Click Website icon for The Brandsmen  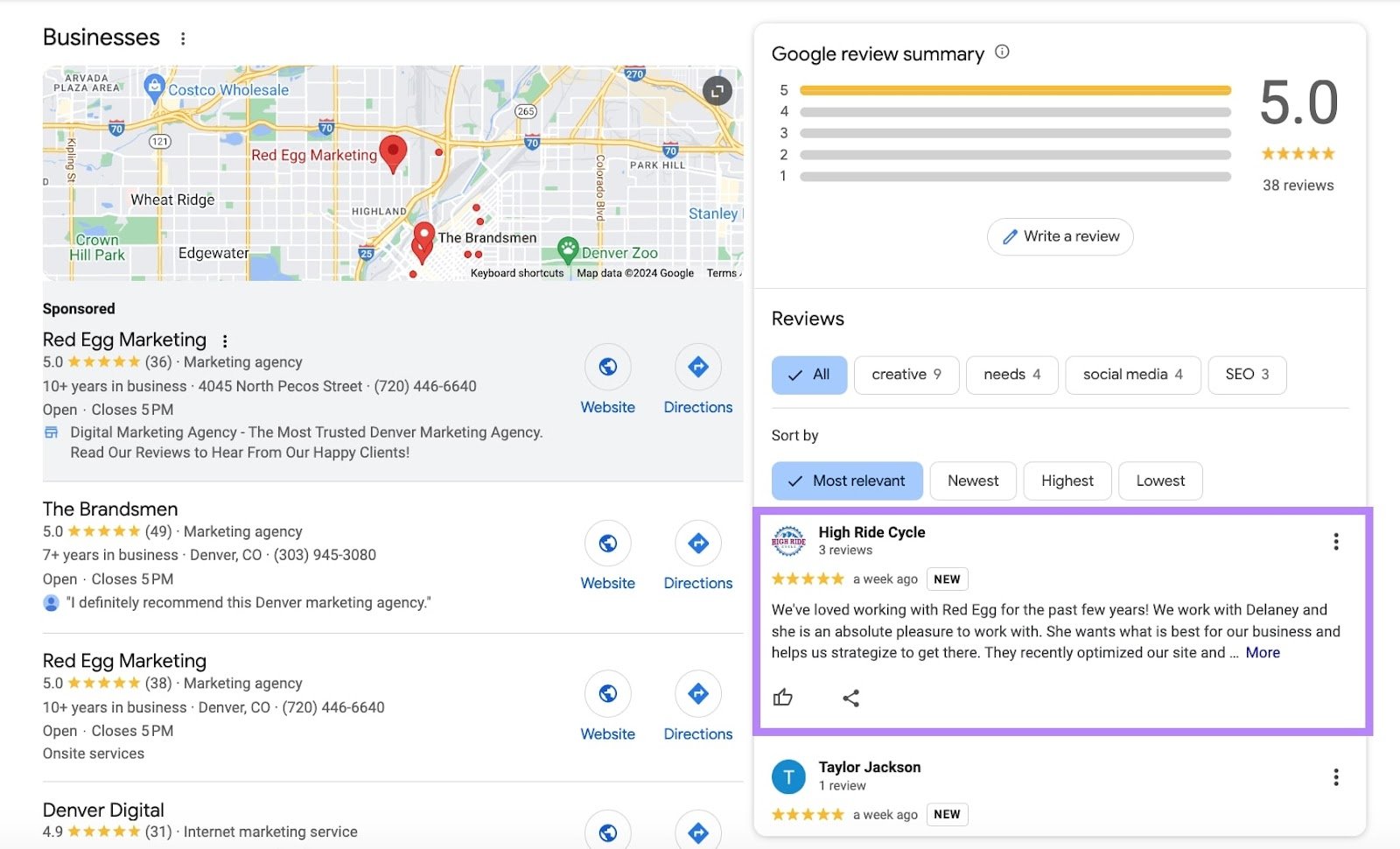tap(607, 544)
